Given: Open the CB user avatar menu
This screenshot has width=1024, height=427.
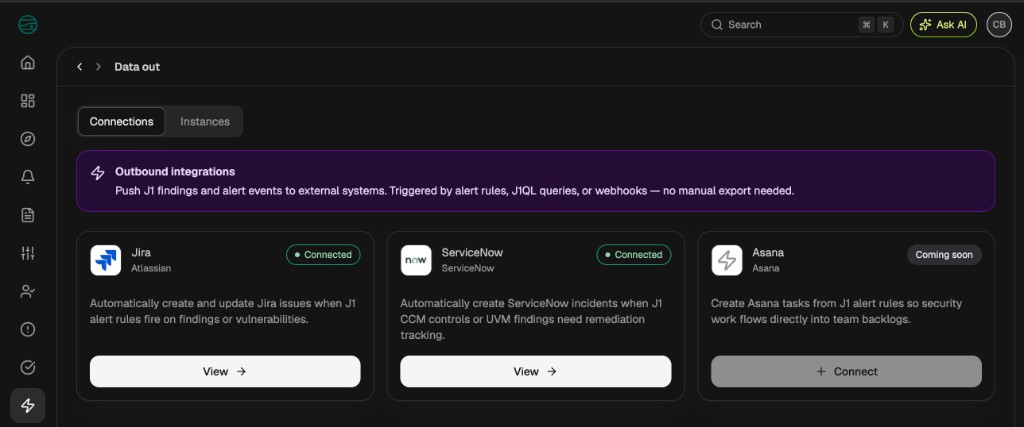Looking at the screenshot, I should (999, 25).
